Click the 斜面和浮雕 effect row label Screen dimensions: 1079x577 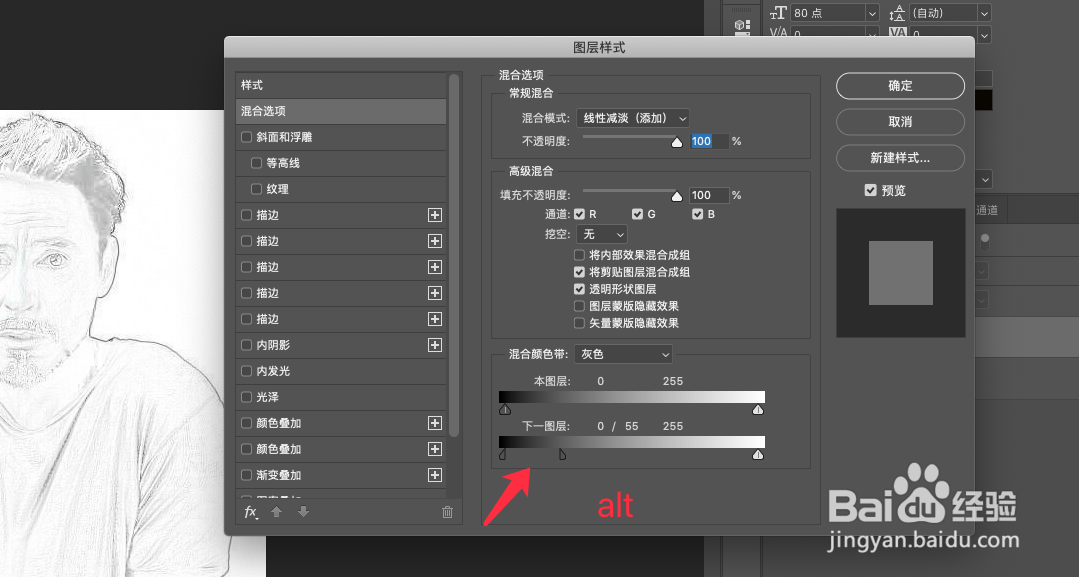coord(284,137)
